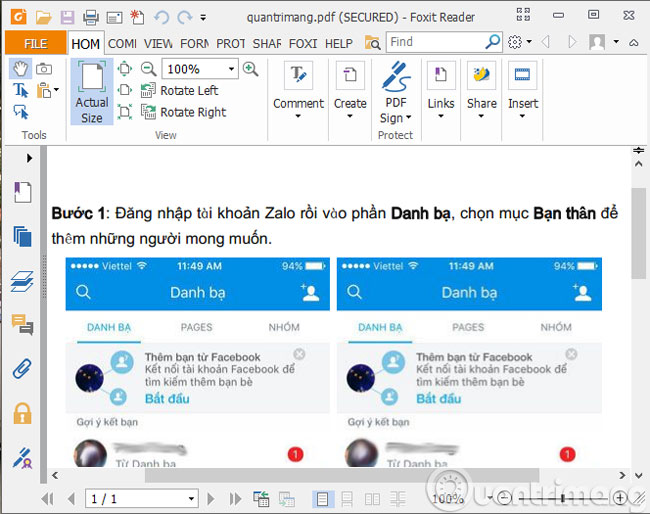Click the Open folder icon in title bar
The width and height of the screenshot is (650, 514).
(43, 17)
